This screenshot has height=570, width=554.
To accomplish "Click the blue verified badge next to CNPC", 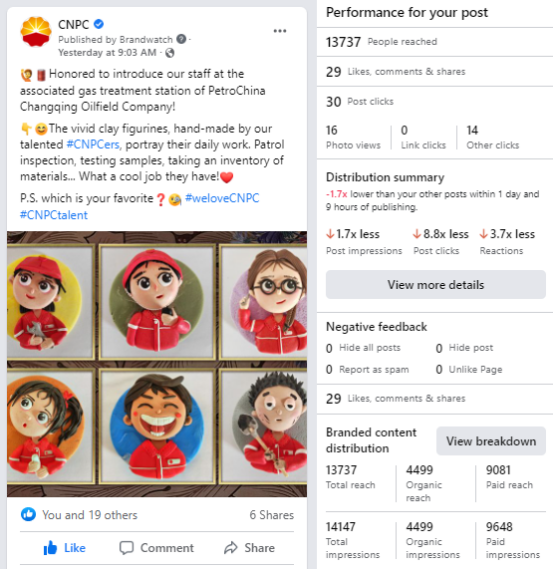I will coord(99,24).
